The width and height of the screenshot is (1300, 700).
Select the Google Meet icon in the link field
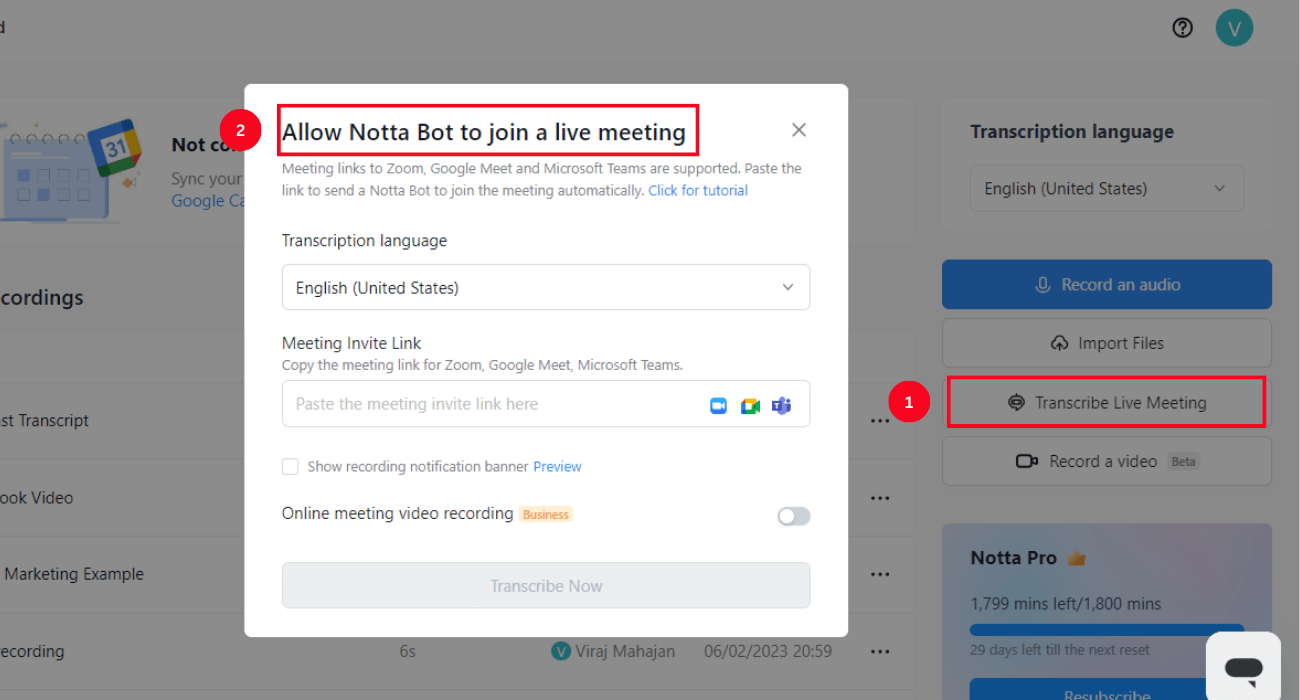coord(750,405)
